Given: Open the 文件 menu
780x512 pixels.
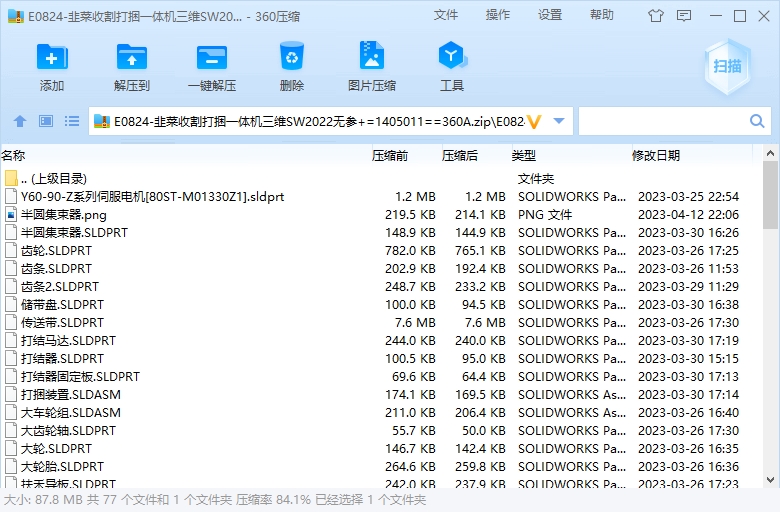Looking at the screenshot, I should [x=446, y=15].
